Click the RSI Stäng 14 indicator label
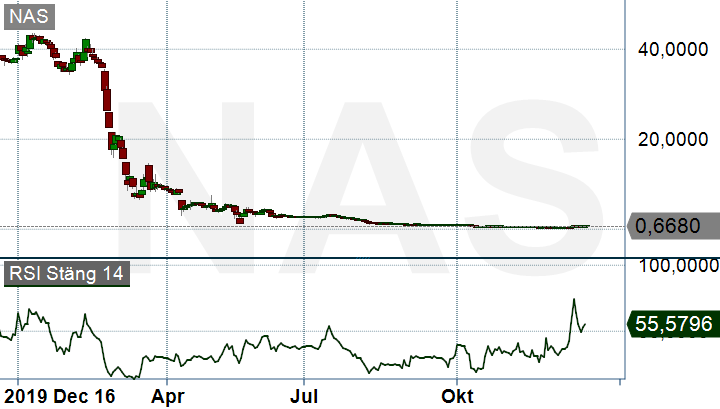 tap(67, 274)
